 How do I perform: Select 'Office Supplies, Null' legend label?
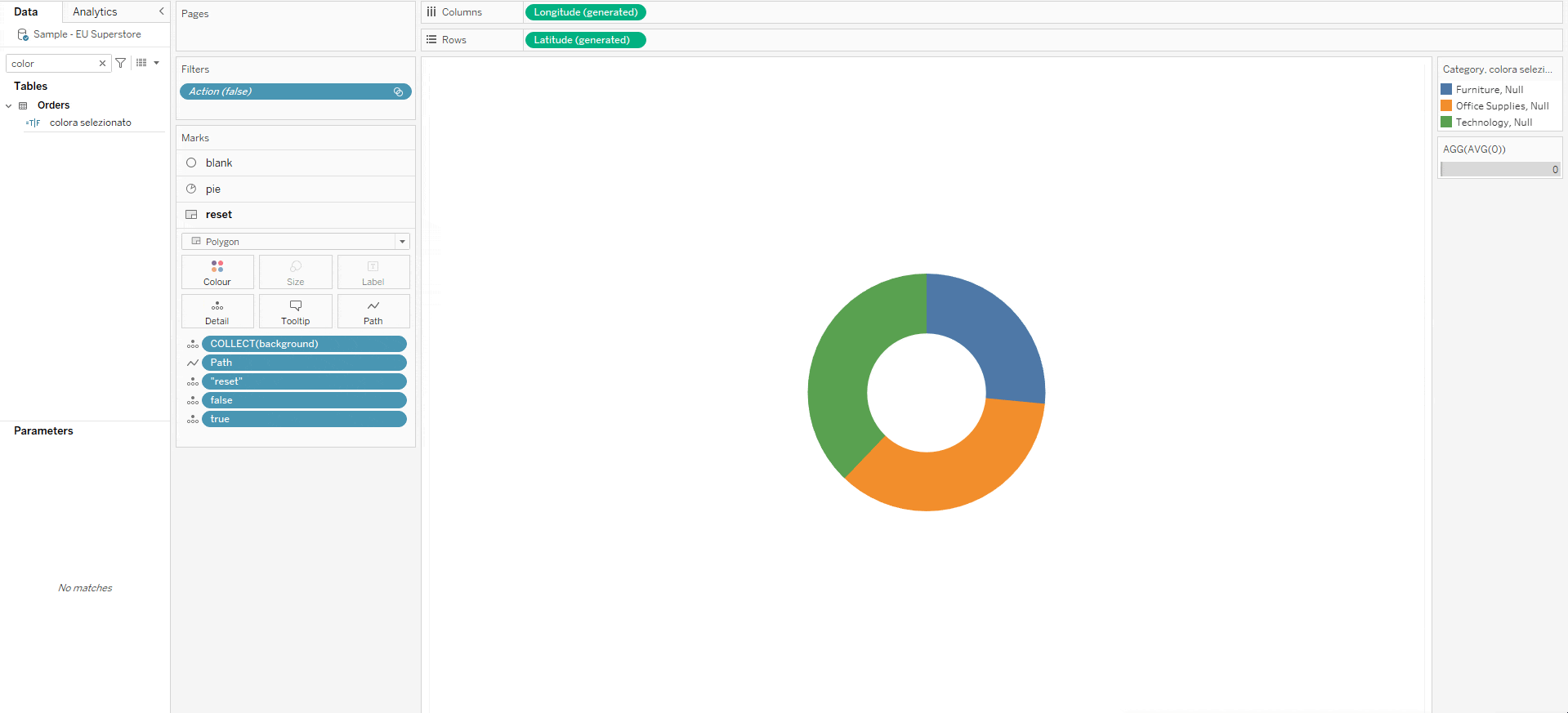coord(1502,106)
